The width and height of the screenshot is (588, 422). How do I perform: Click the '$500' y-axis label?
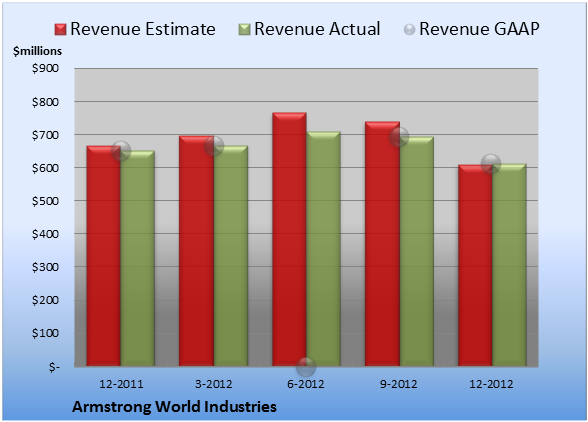coord(45,201)
